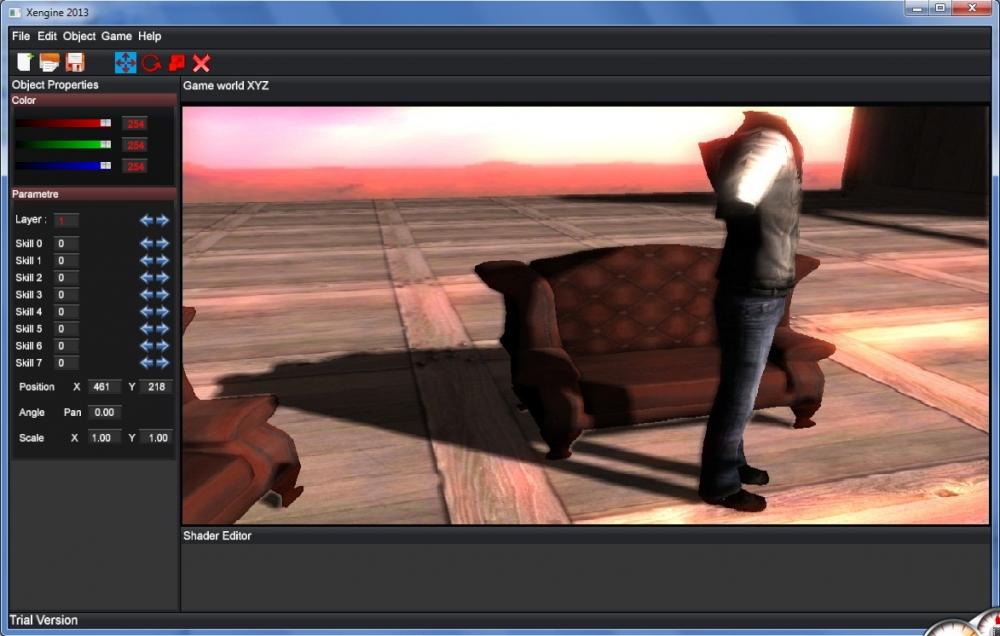Click the red channel value field

coord(135,124)
